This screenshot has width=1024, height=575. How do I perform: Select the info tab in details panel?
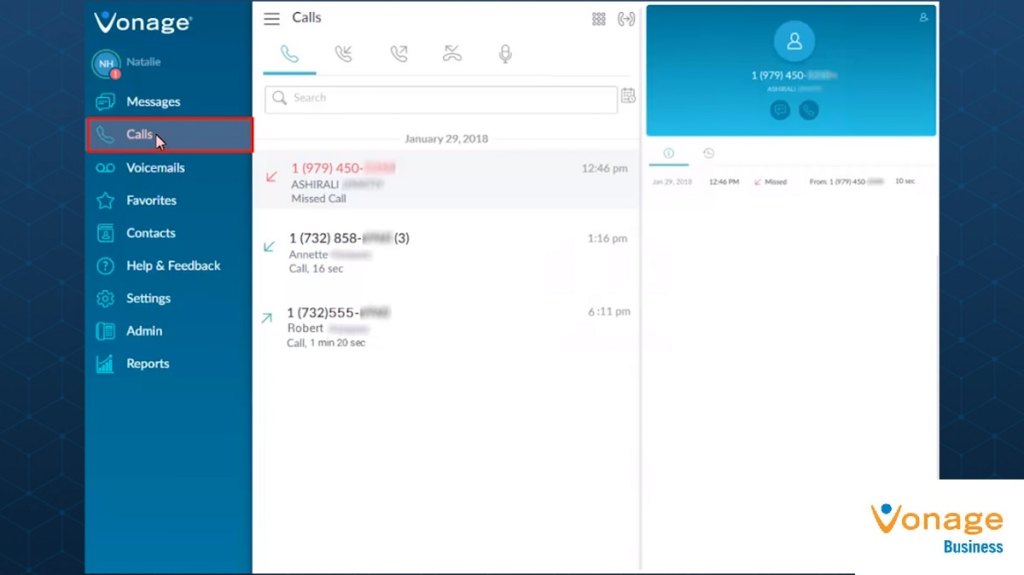coord(668,153)
